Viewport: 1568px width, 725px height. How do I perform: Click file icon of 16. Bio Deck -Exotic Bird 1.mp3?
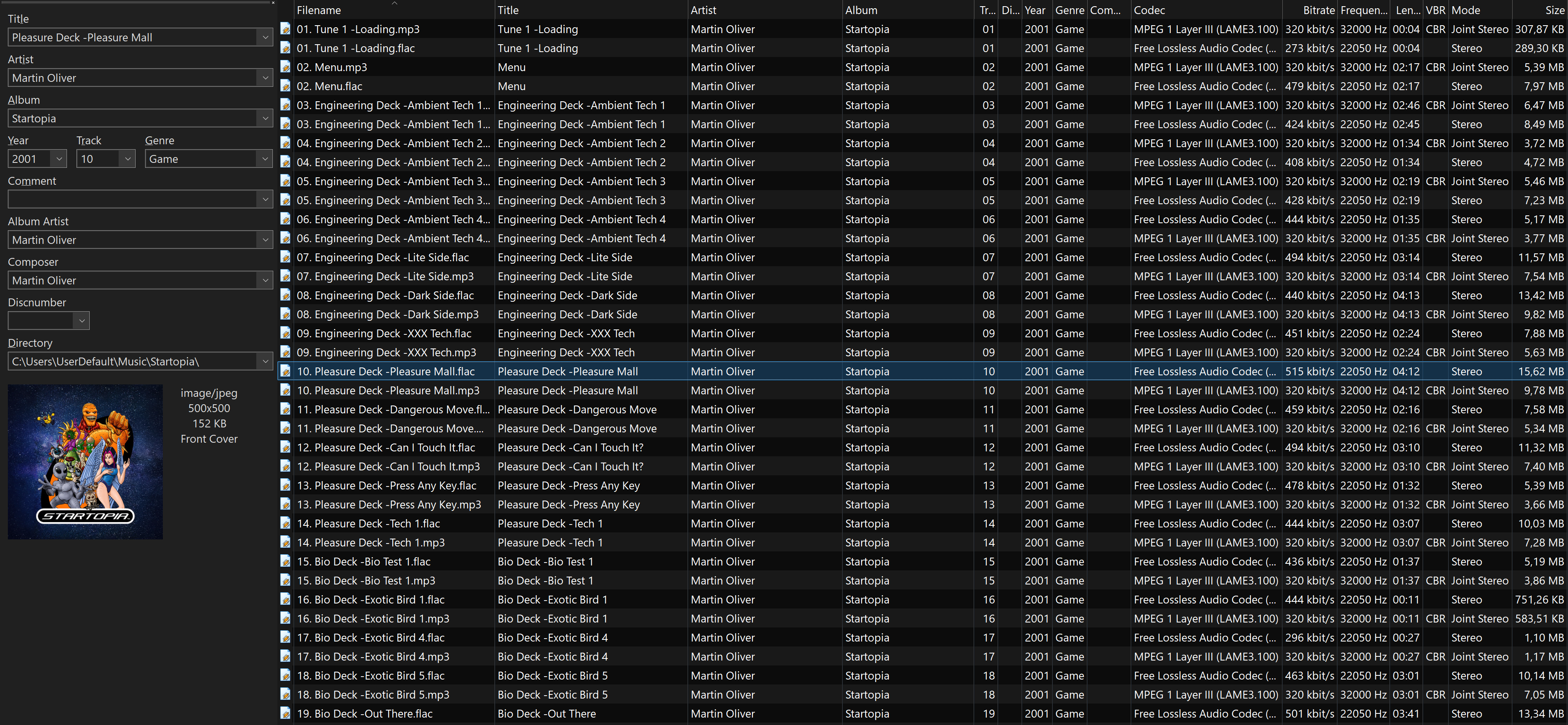click(x=285, y=618)
